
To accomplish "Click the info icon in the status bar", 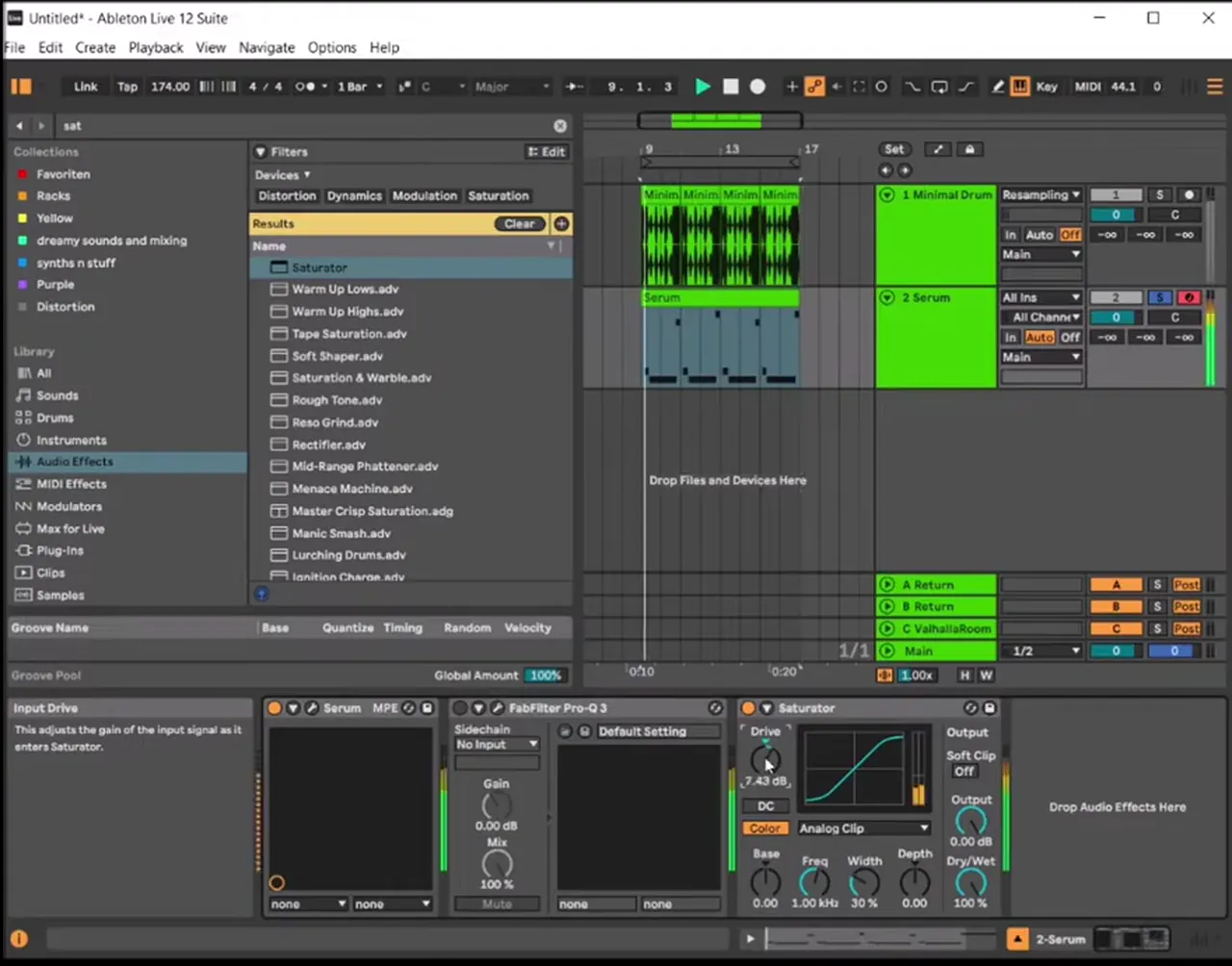I will [x=18, y=939].
